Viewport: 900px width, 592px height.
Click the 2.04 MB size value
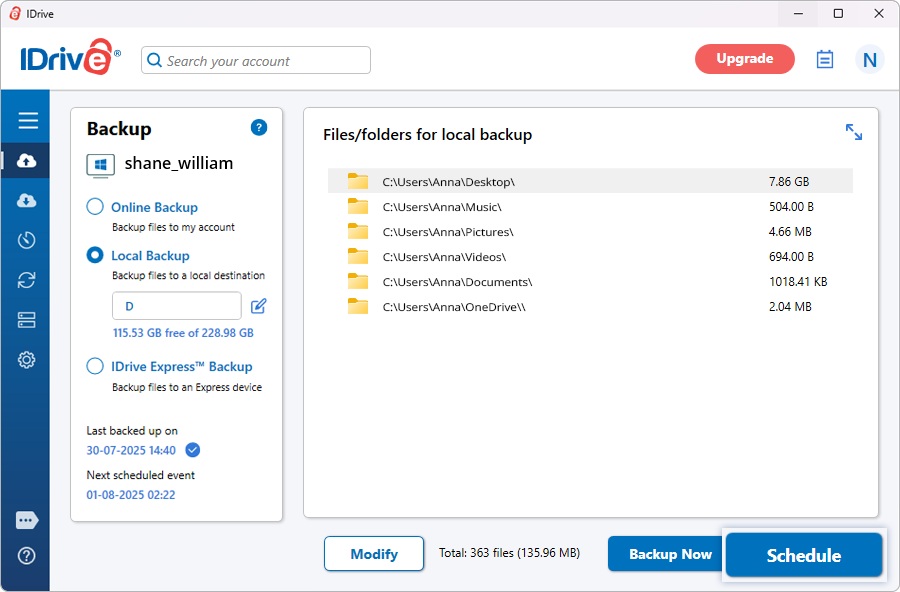(x=790, y=307)
